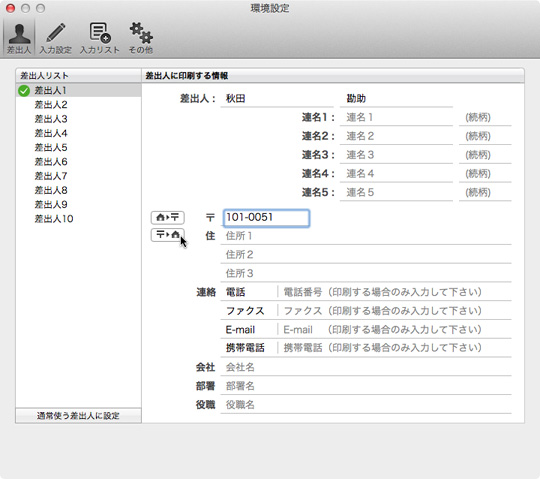Click the 電話番号 input field

coord(395,292)
